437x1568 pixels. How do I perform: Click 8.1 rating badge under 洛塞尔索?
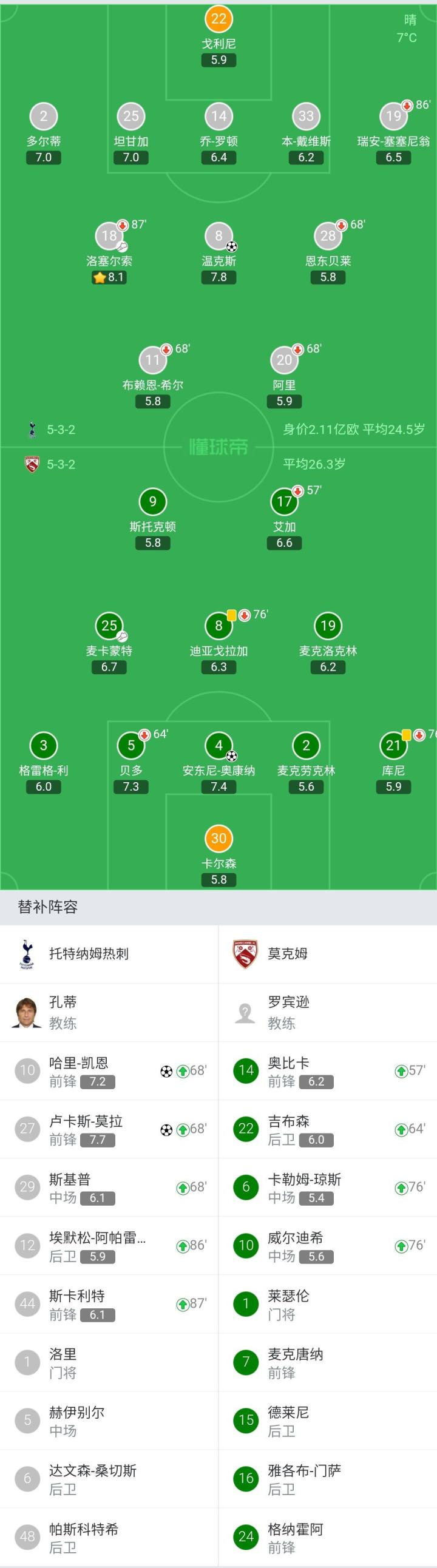[109, 277]
